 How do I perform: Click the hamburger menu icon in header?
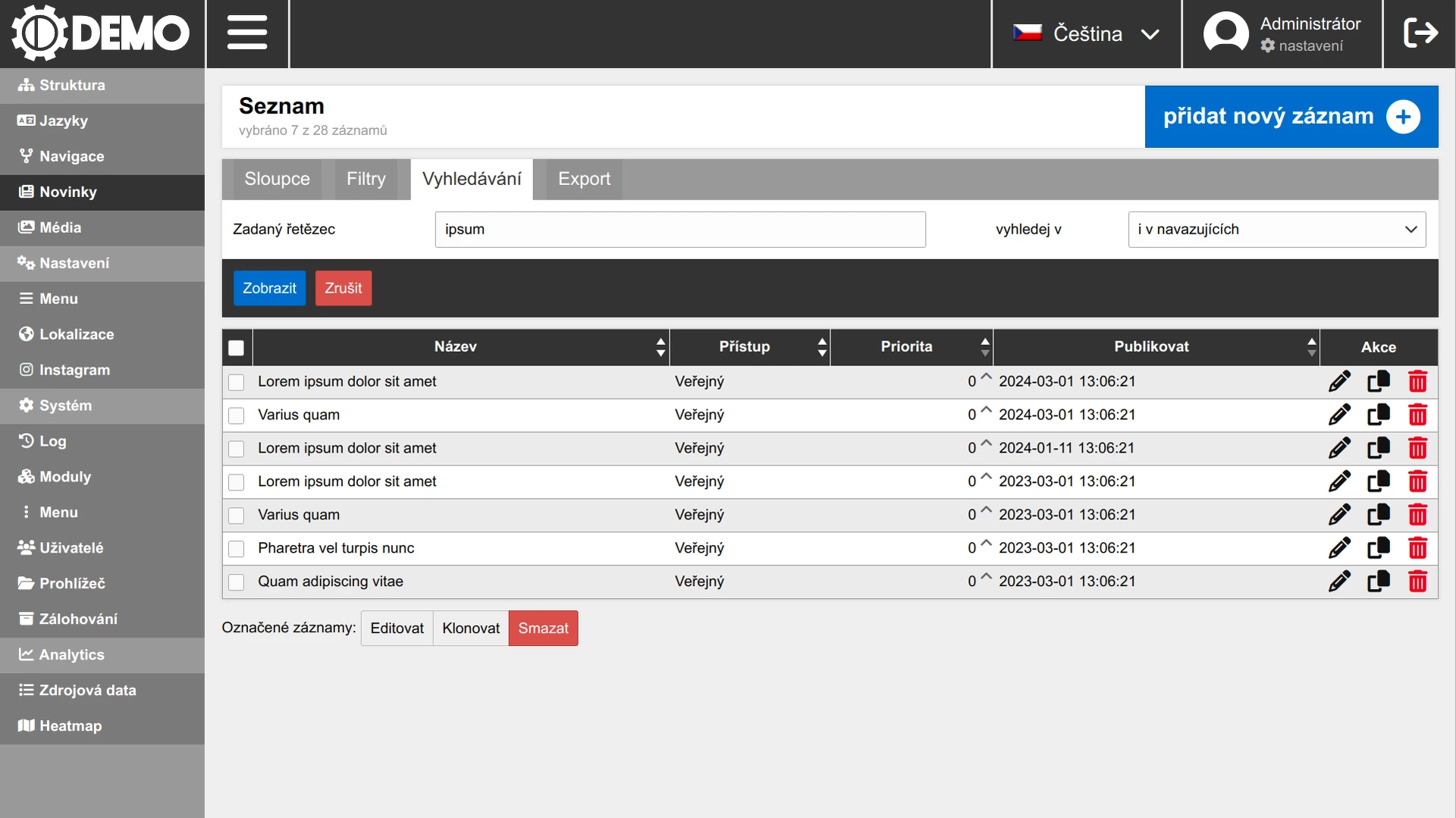pos(247,33)
